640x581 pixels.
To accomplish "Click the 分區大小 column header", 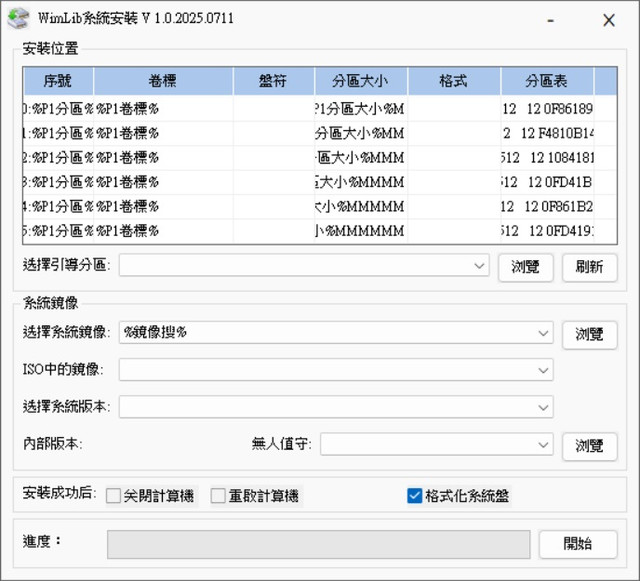I will point(361,81).
